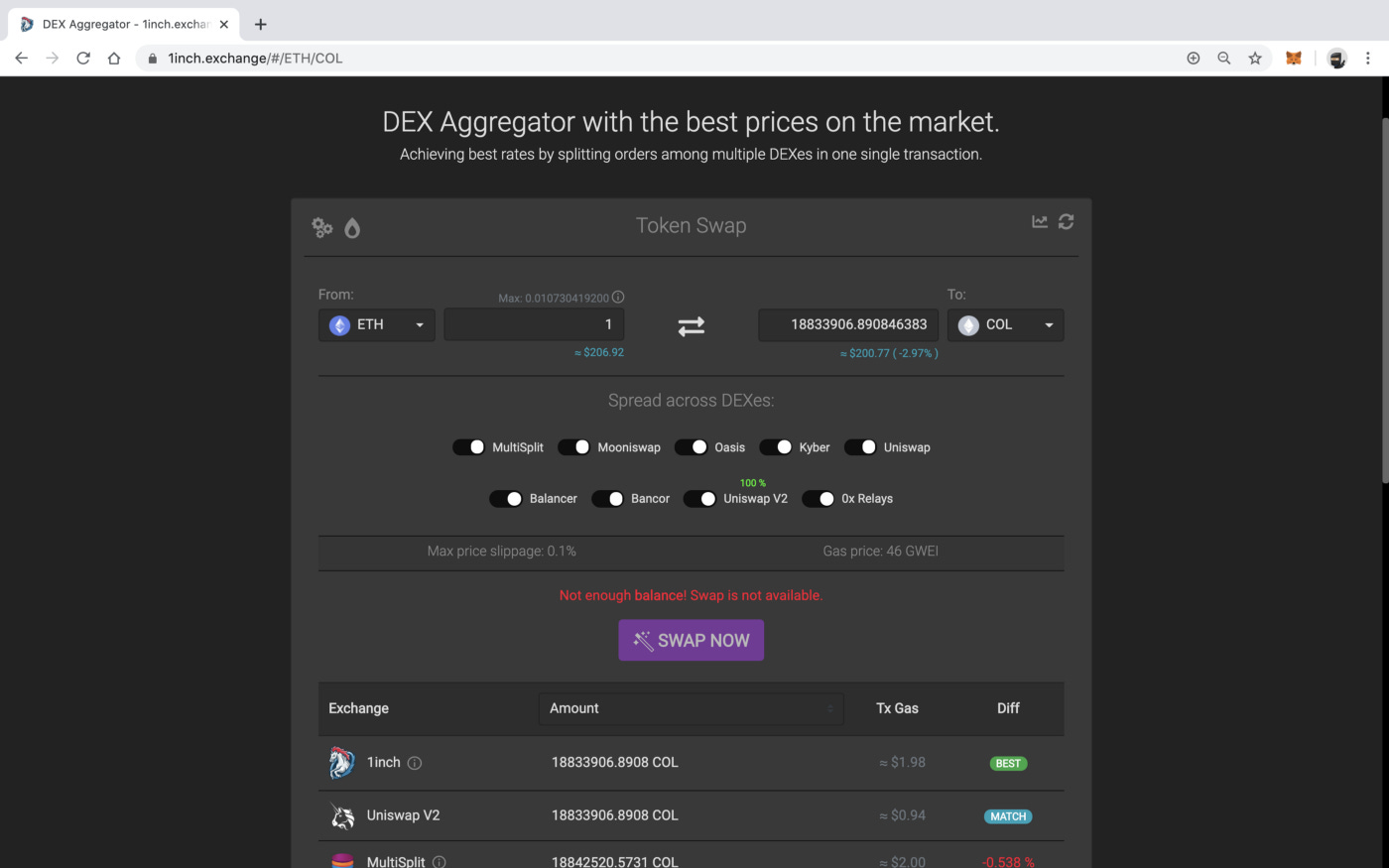The width and height of the screenshot is (1389, 868).
Task: Click the Not enough balance warning text
Action: tap(692, 596)
